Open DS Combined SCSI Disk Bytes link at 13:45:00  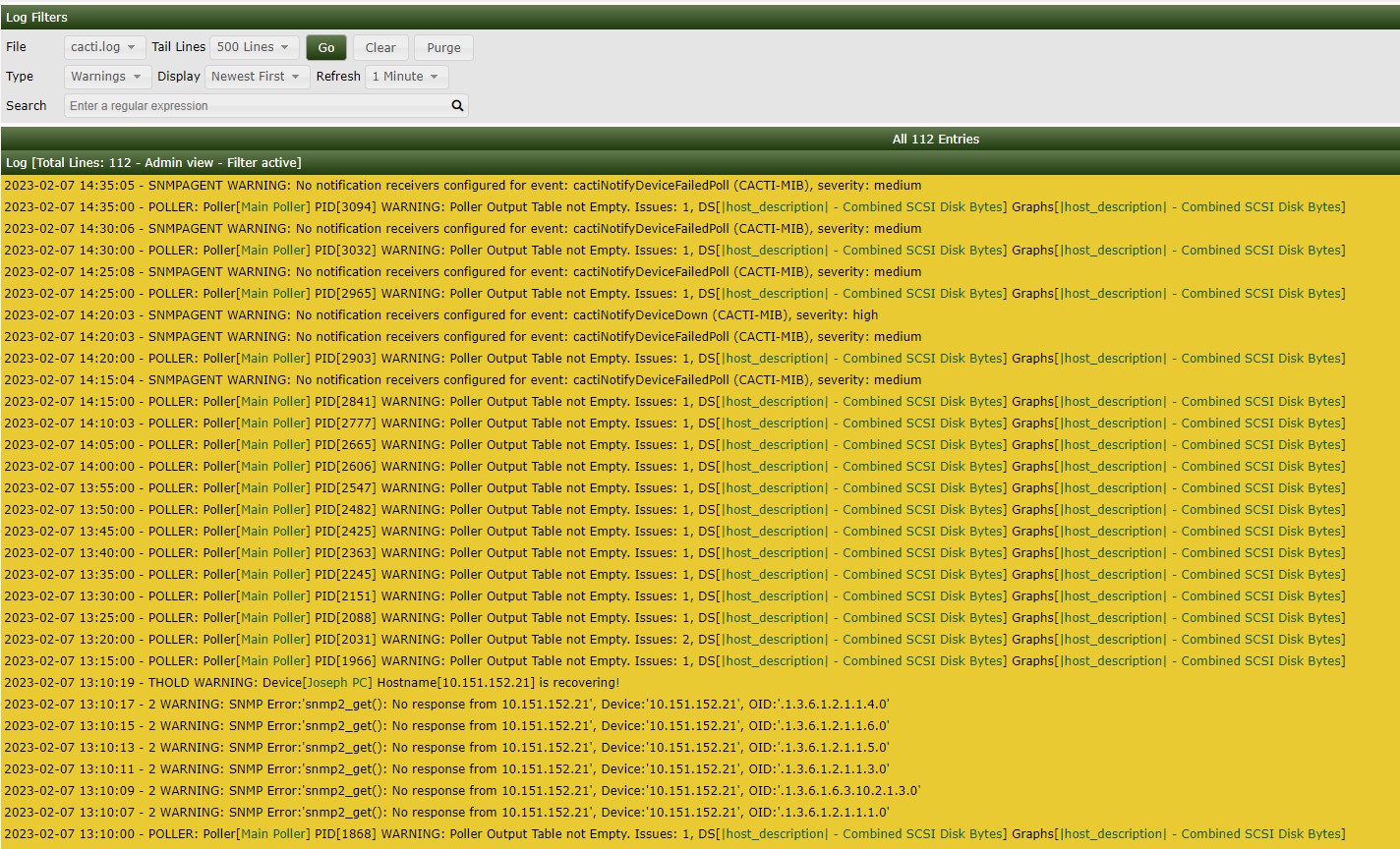point(862,532)
